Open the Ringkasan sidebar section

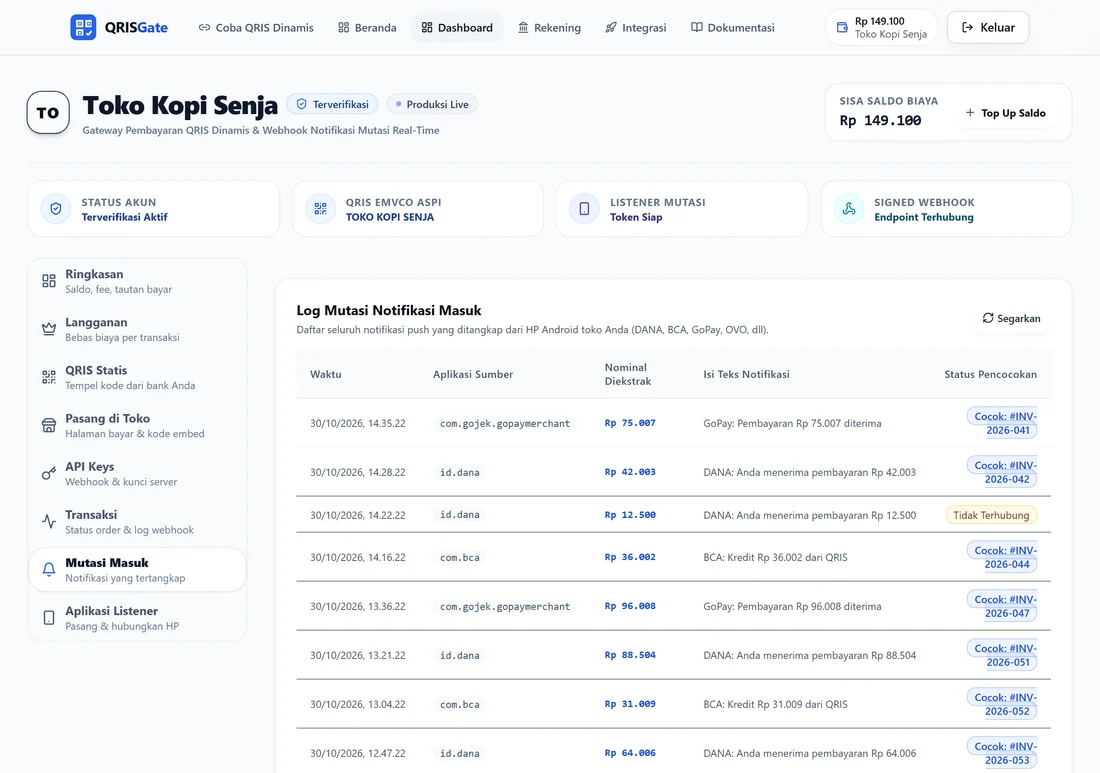click(x=138, y=281)
